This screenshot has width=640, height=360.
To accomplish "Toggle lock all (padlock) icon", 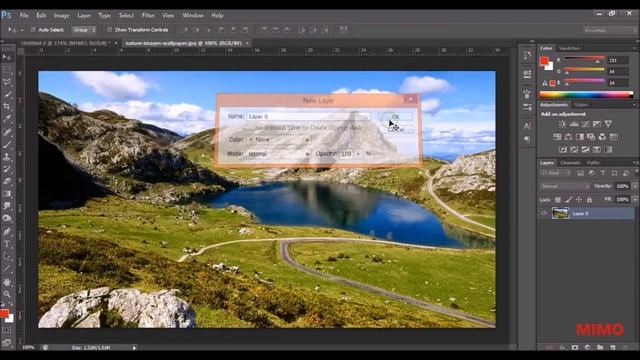I will tap(589, 200).
